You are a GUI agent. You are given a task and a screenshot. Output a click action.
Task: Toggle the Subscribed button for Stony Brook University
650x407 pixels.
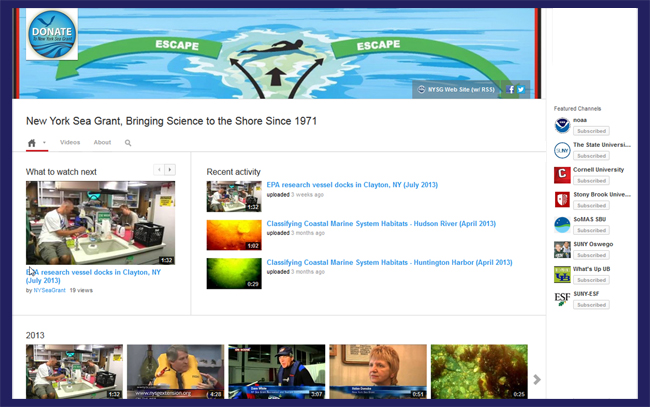point(591,206)
